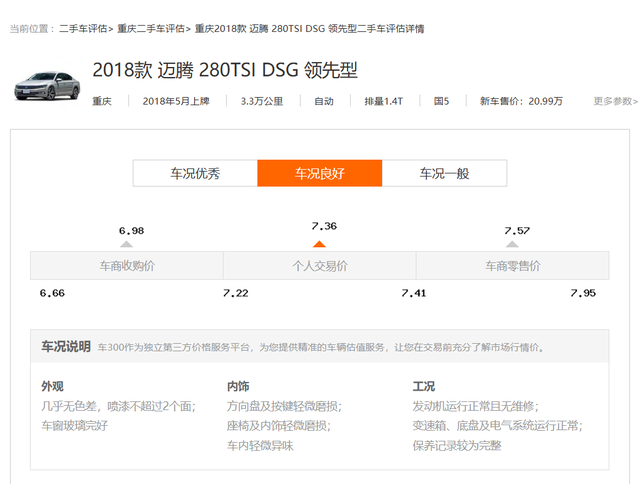Click the orange marker under 7.36
Screen dimensions: 640x484
point(319,244)
